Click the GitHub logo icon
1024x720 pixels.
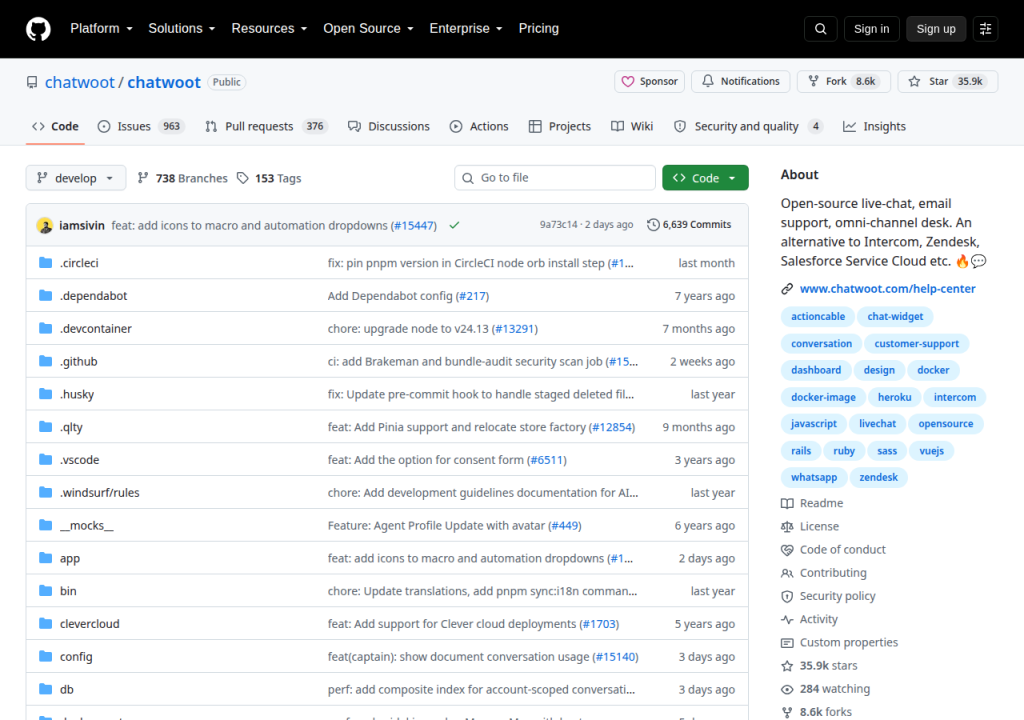tap(38, 29)
